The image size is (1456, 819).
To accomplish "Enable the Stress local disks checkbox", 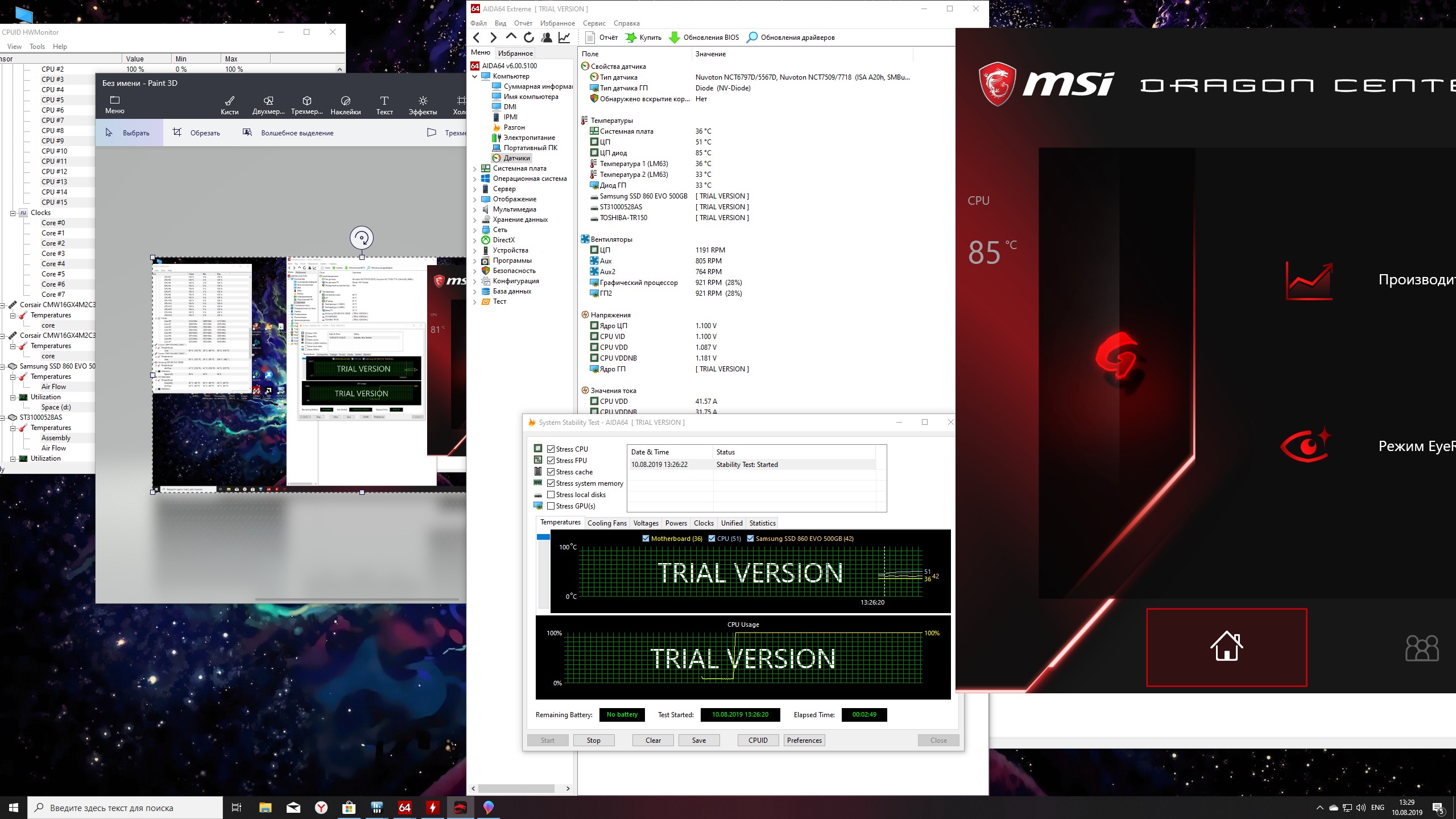I will [551, 495].
